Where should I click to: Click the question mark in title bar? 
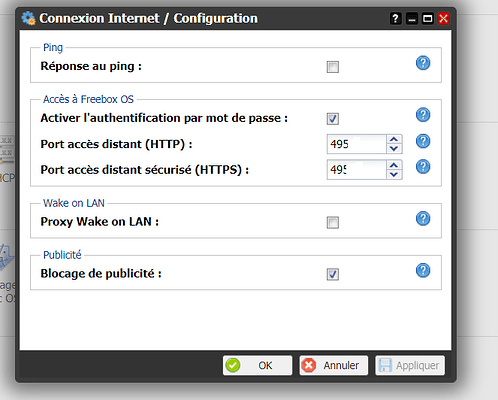395,18
